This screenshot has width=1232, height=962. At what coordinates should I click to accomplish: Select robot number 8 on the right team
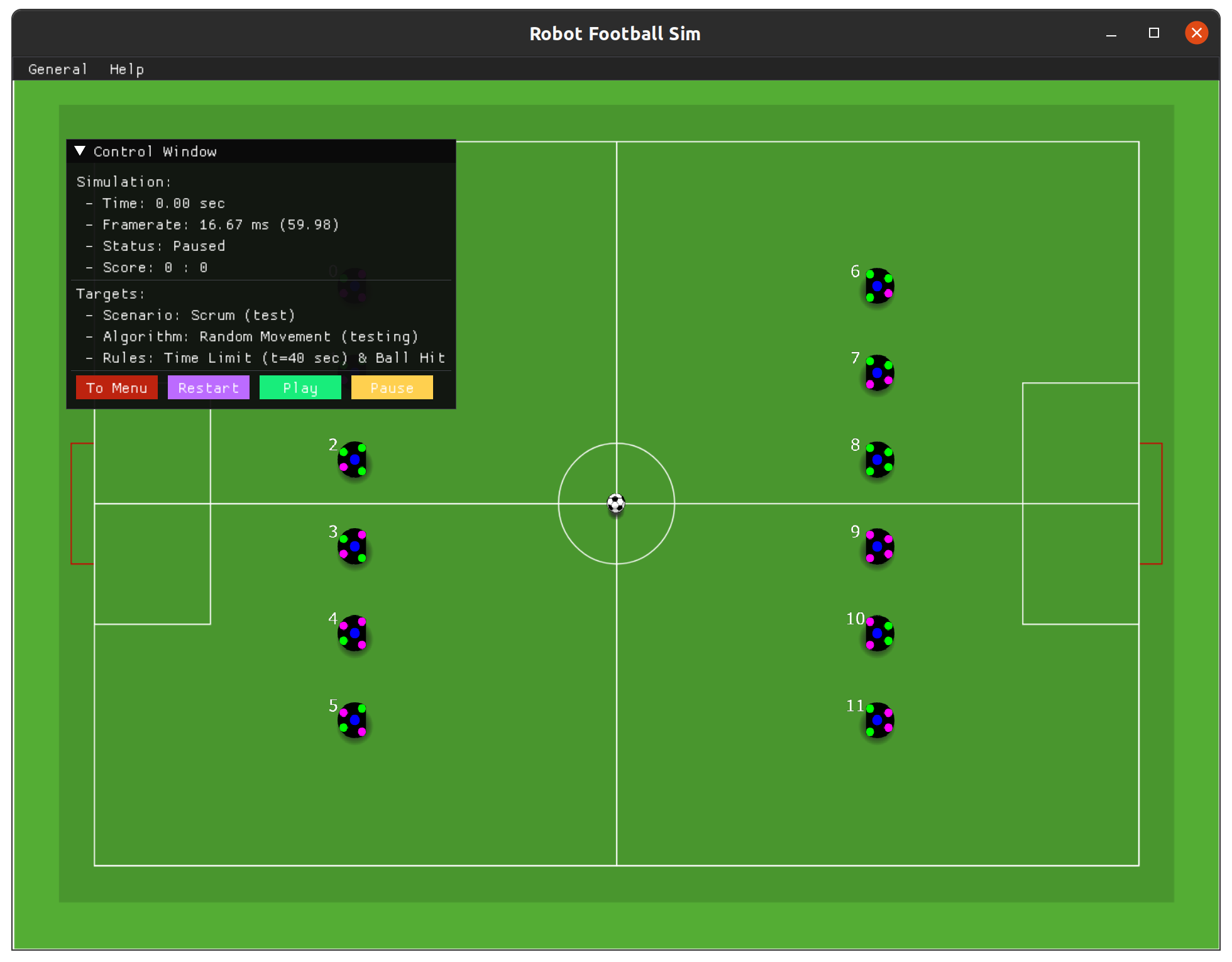878,460
